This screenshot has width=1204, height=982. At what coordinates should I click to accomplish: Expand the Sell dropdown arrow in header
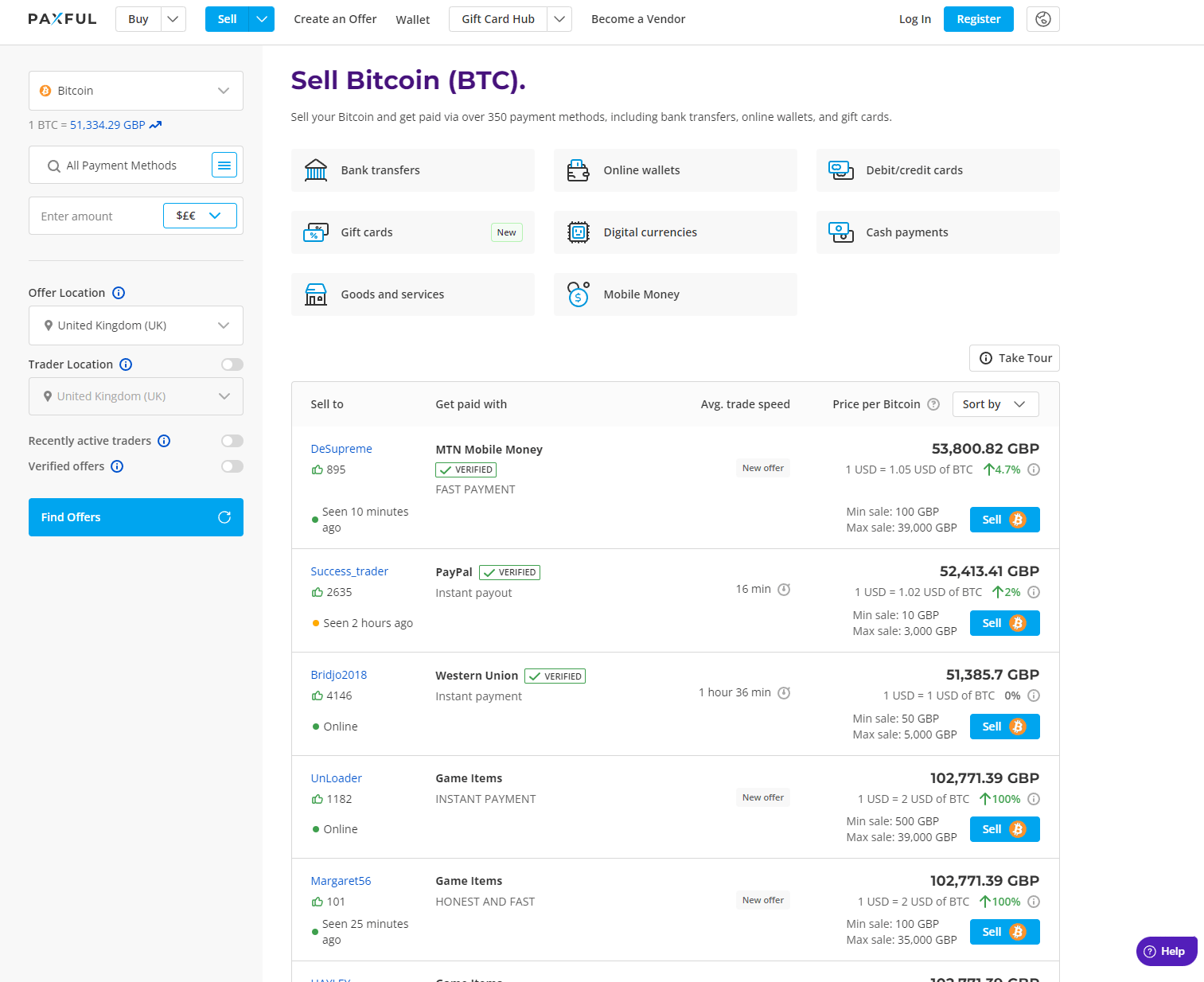[262, 19]
